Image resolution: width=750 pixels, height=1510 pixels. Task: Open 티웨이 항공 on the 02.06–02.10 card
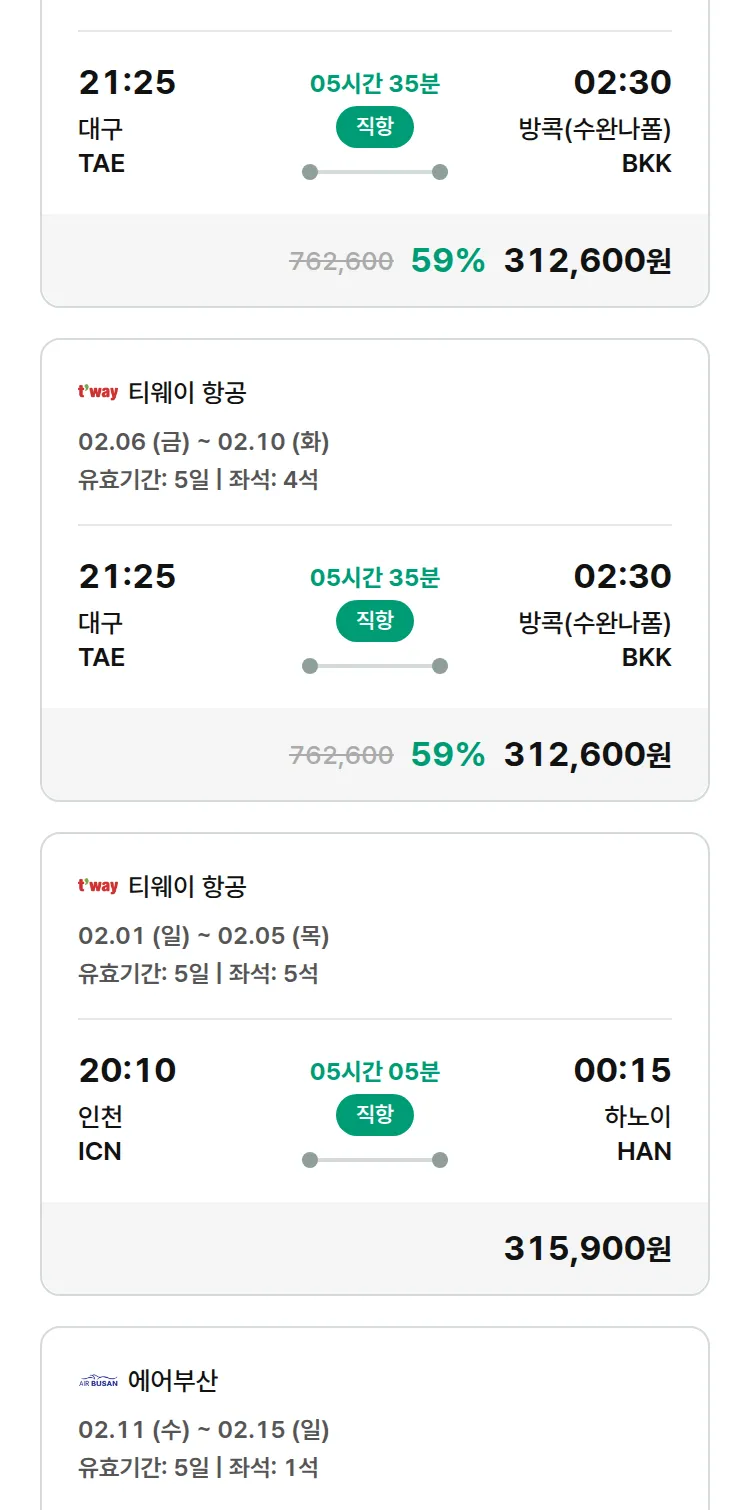pos(187,392)
